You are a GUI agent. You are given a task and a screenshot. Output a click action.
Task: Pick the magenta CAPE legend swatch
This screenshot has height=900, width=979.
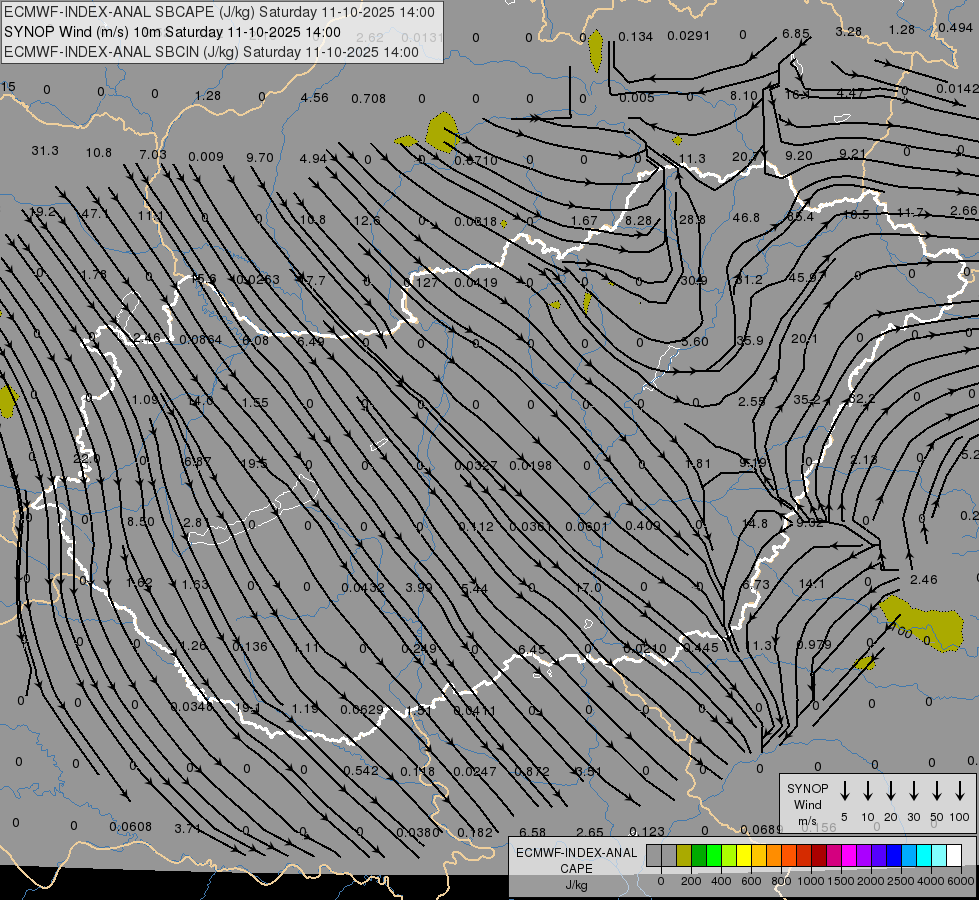tap(849, 855)
